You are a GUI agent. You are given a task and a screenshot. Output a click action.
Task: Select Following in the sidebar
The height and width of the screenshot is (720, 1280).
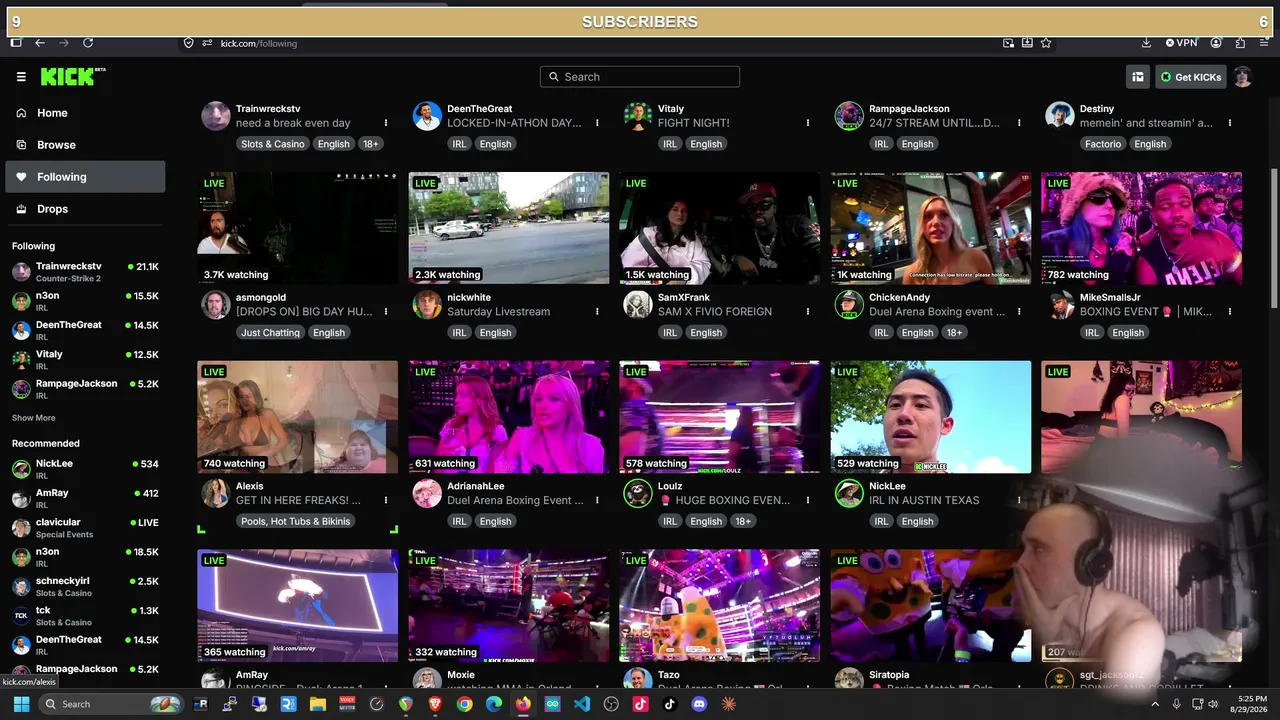(86, 177)
